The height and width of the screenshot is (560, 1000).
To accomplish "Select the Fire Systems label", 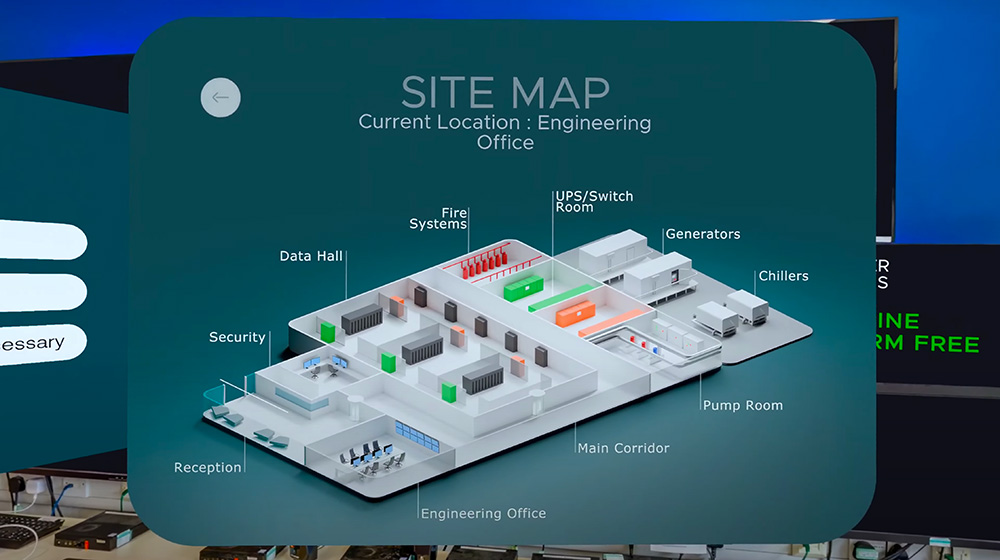I will click(x=439, y=218).
